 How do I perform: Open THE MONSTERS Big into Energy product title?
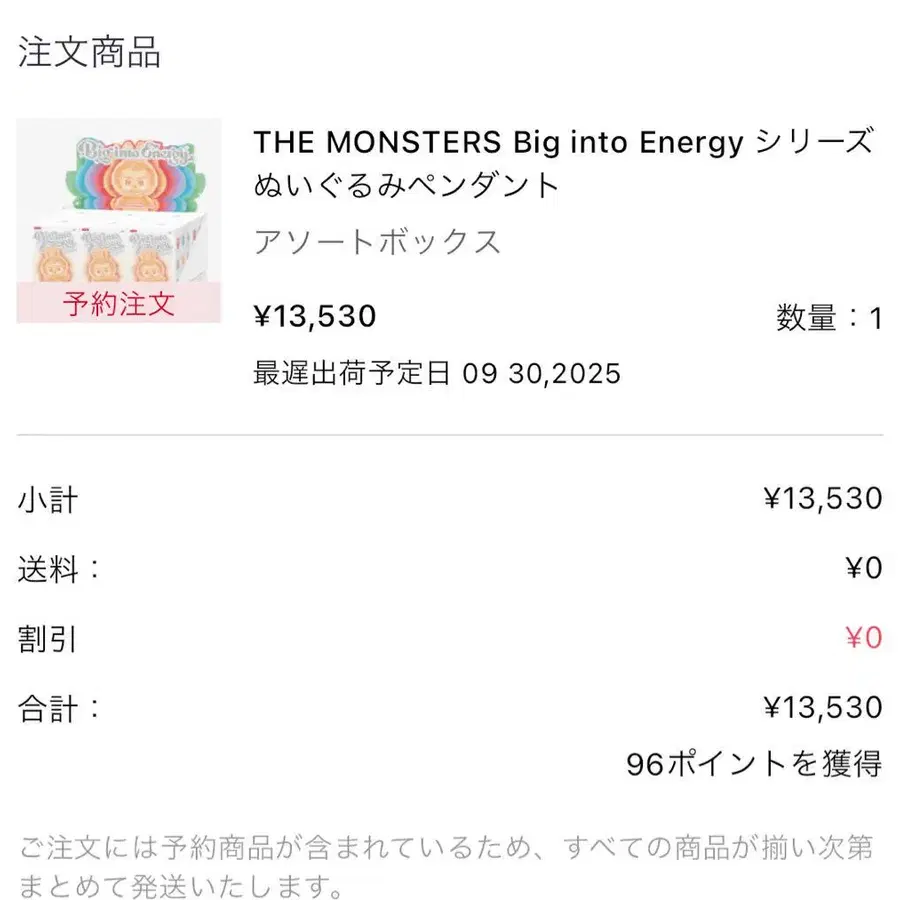click(563, 163)
